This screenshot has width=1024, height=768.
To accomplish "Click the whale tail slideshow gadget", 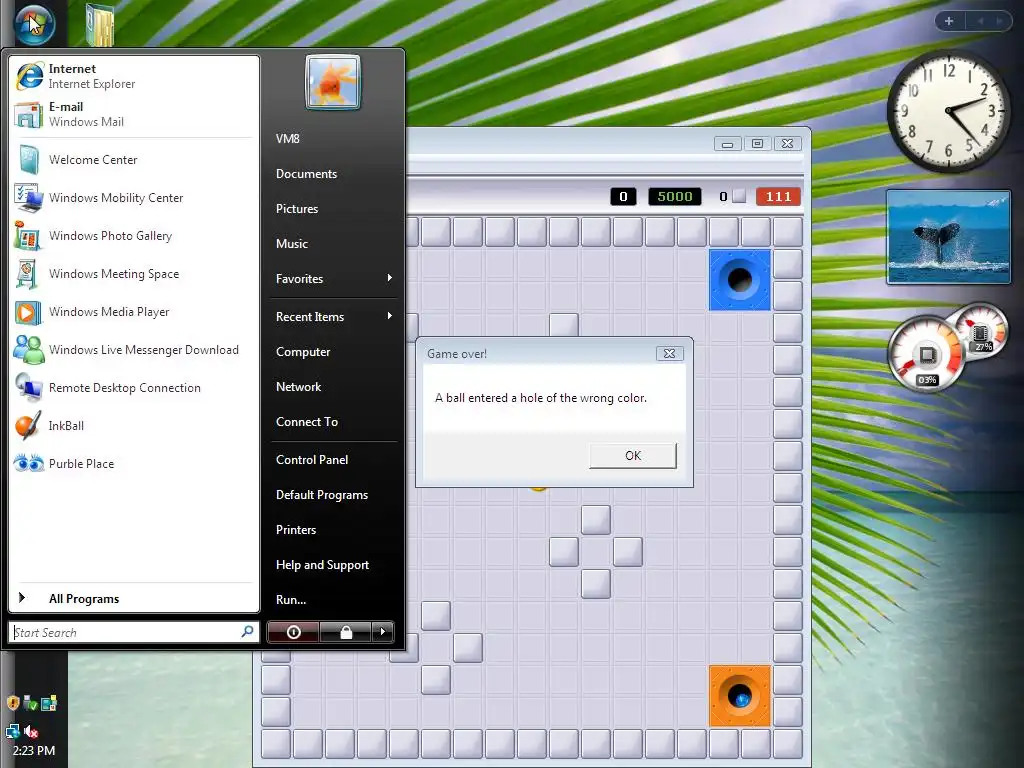I will 948,237.
